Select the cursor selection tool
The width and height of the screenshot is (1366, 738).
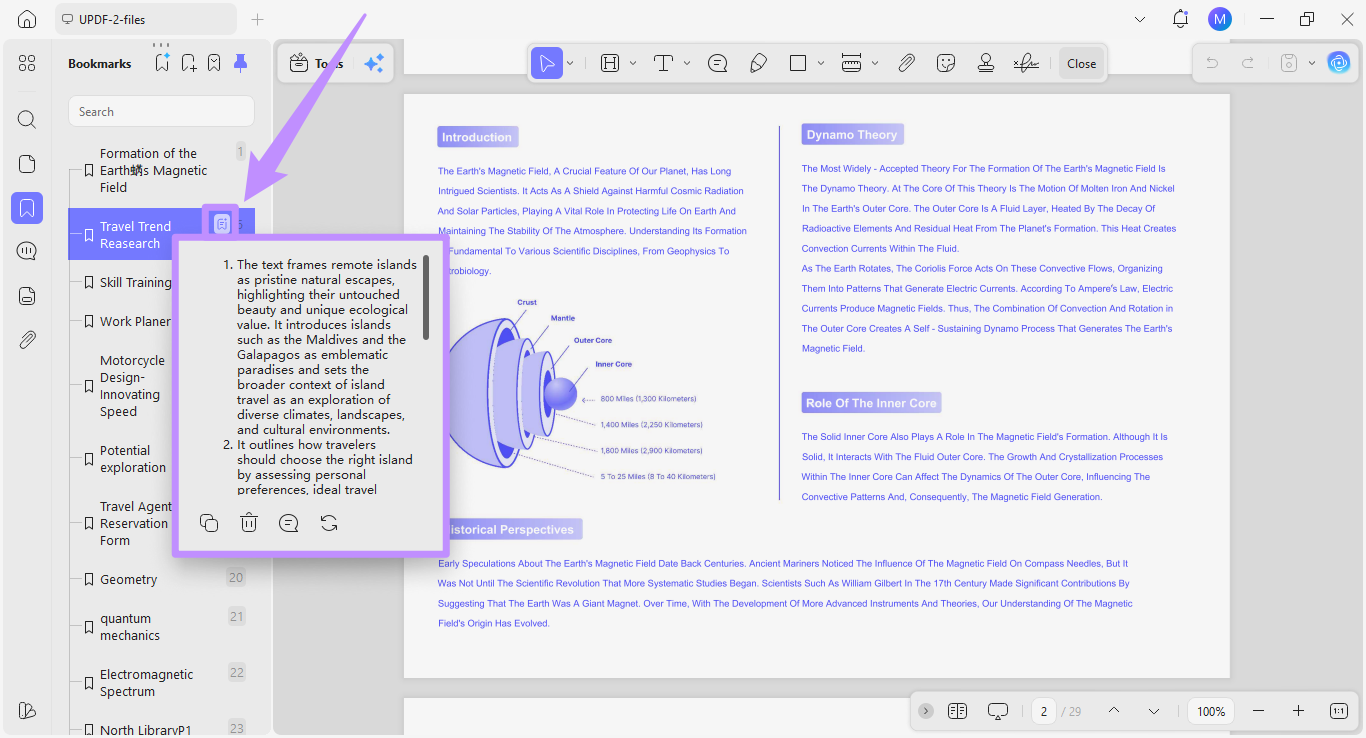(x=546, y=63)
